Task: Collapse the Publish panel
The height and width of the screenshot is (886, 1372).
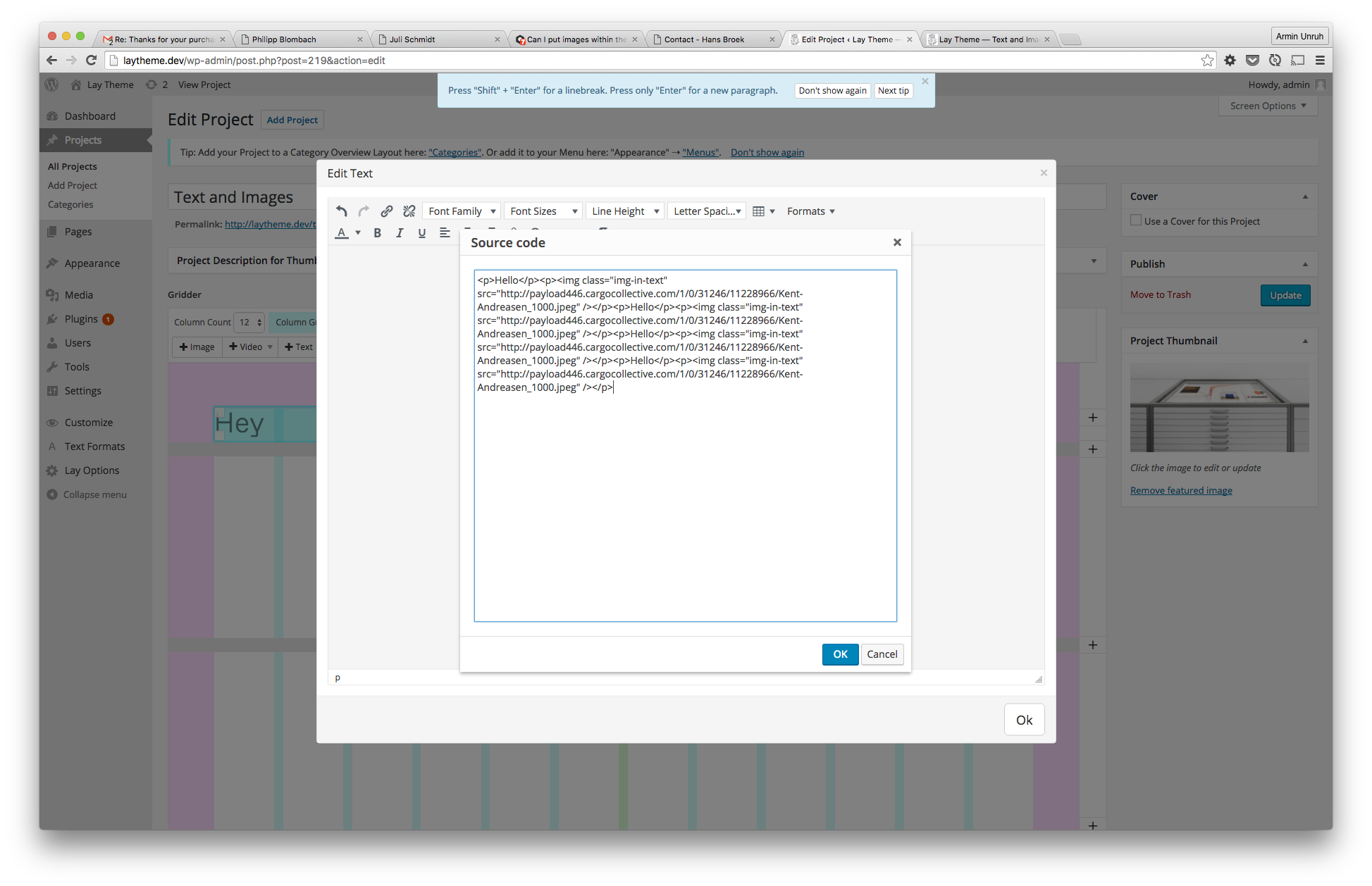Action: pyautogui.click(x=1305, y=264)
